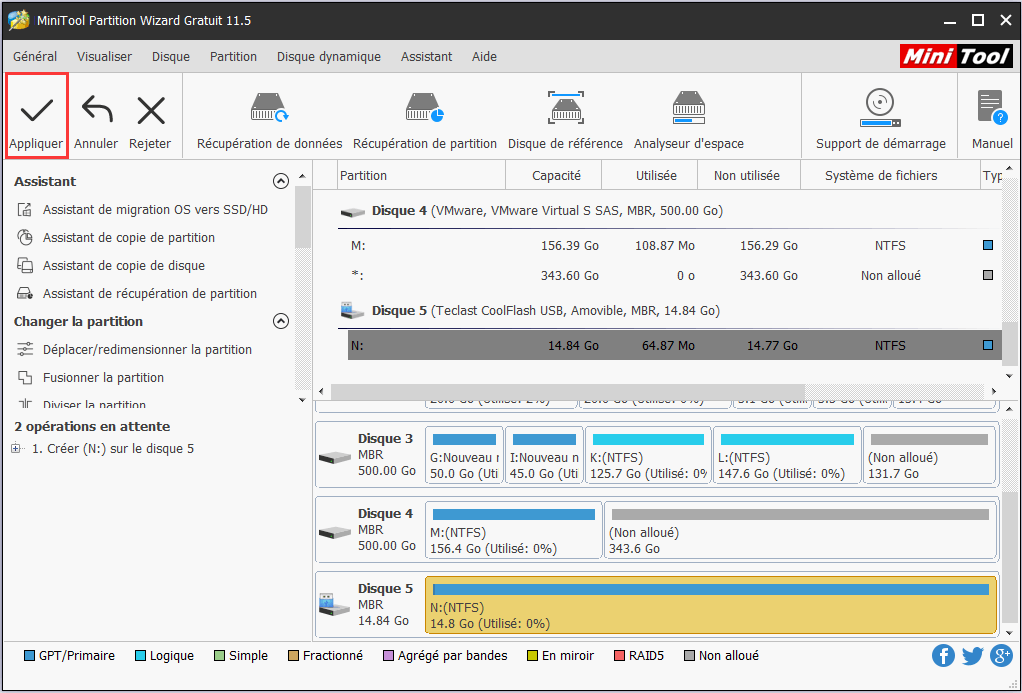Open the Manuel help icon
The width and height of the screenshot is (1022, 693).
(x=992, y=108)
